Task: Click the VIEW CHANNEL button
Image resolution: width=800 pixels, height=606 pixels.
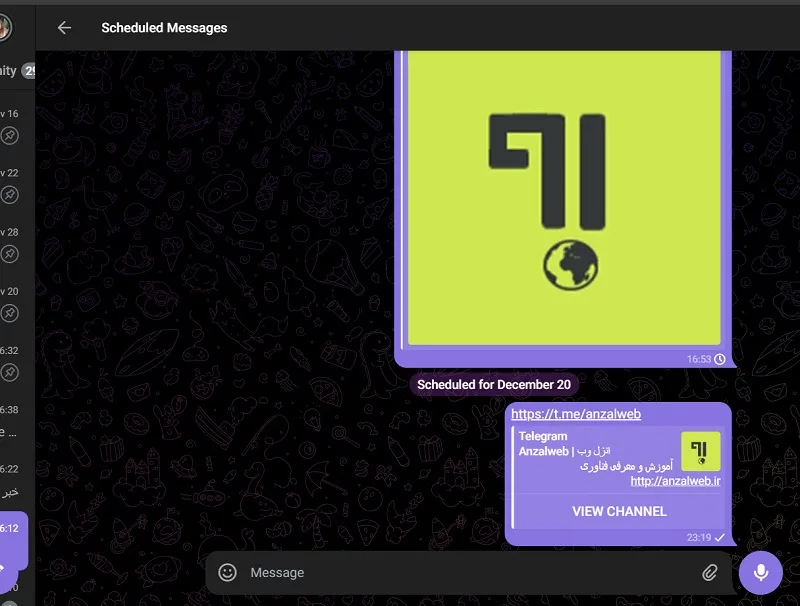Action: pyautogui.click(x=619, y=511)
